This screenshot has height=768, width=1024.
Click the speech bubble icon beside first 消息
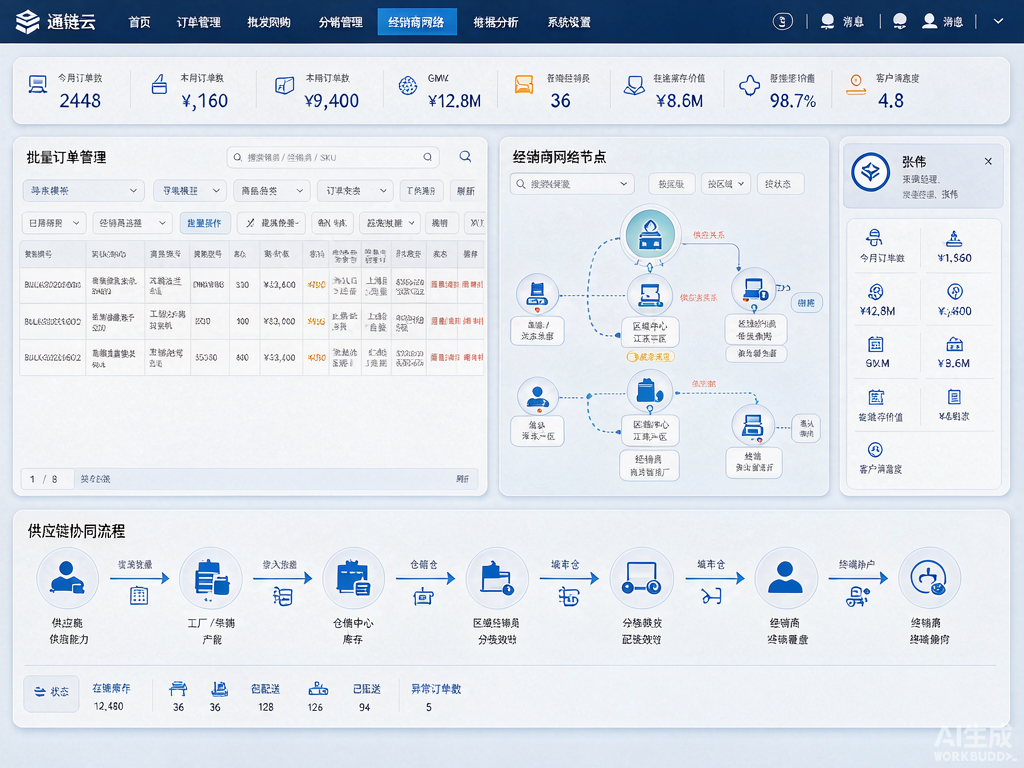pos(827,22)
